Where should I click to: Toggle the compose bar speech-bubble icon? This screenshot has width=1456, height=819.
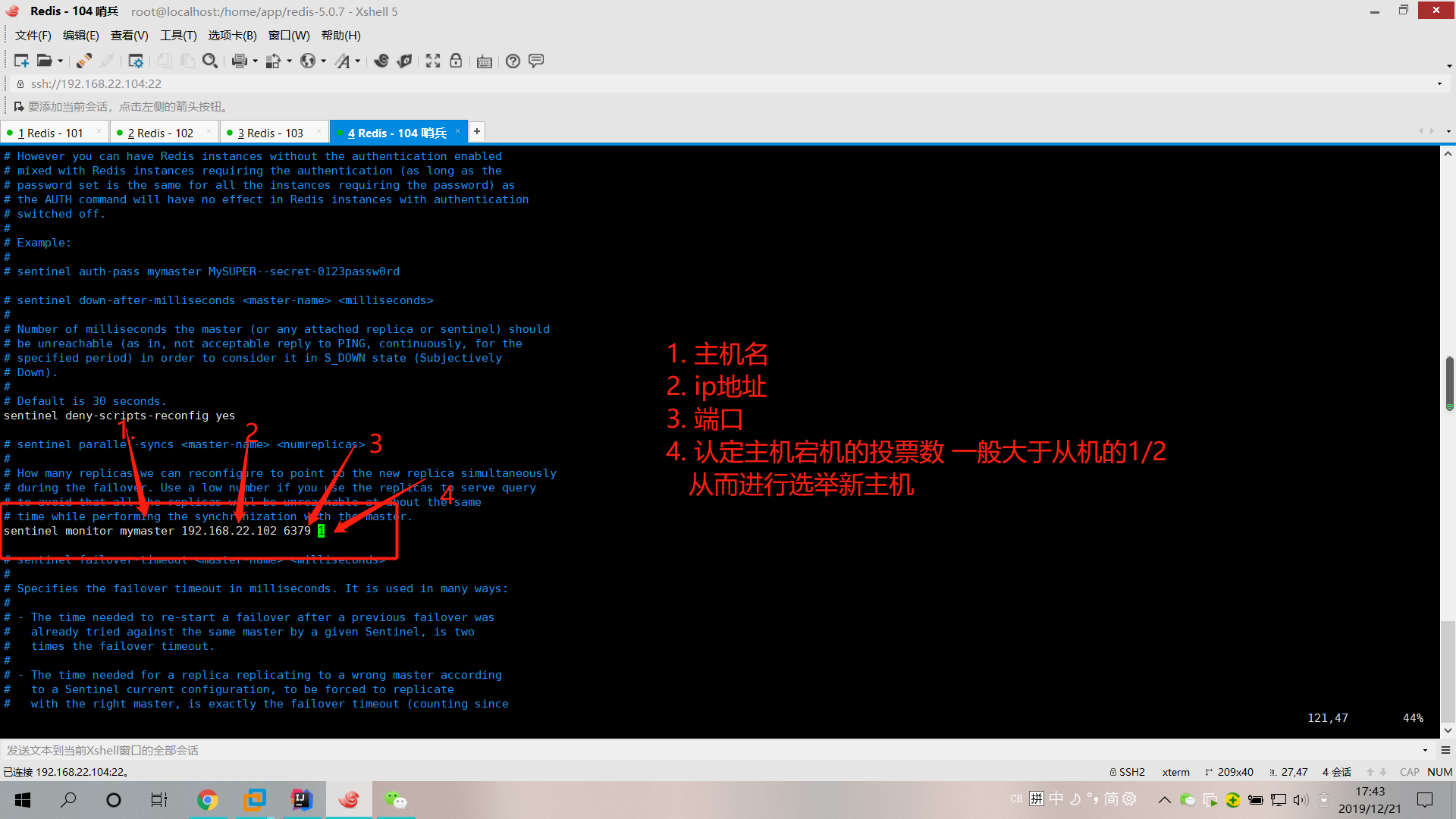(x=536, y=61)
